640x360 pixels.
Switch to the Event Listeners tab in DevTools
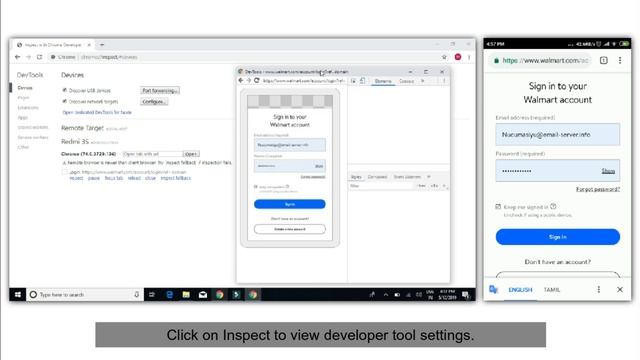click(407, 177)
